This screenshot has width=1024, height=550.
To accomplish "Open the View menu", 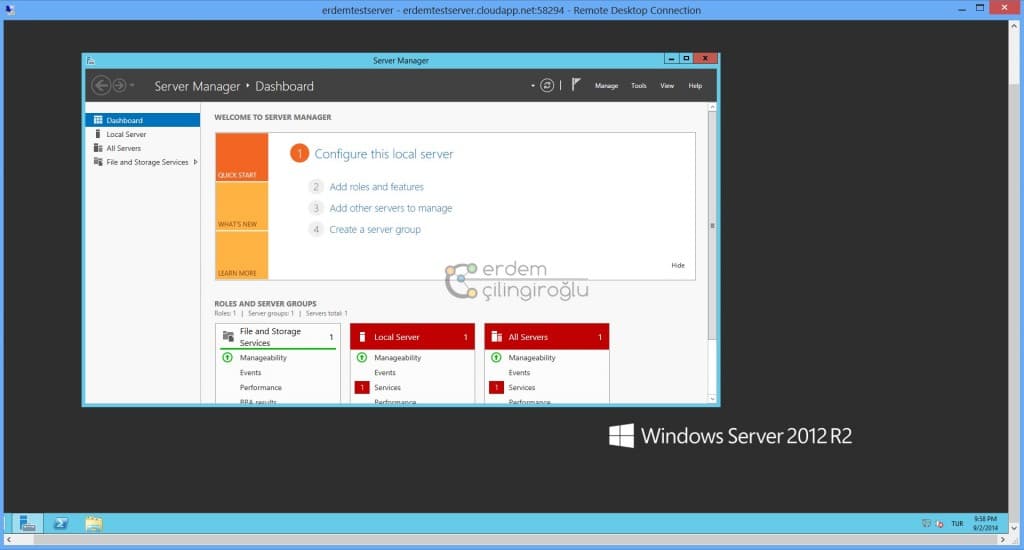I will [667, 86].
